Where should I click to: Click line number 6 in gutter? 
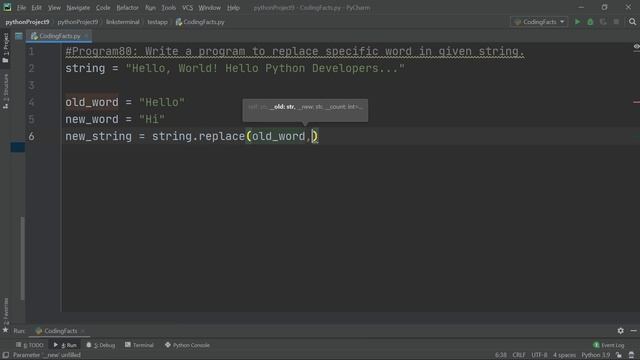tap(31, 136)
